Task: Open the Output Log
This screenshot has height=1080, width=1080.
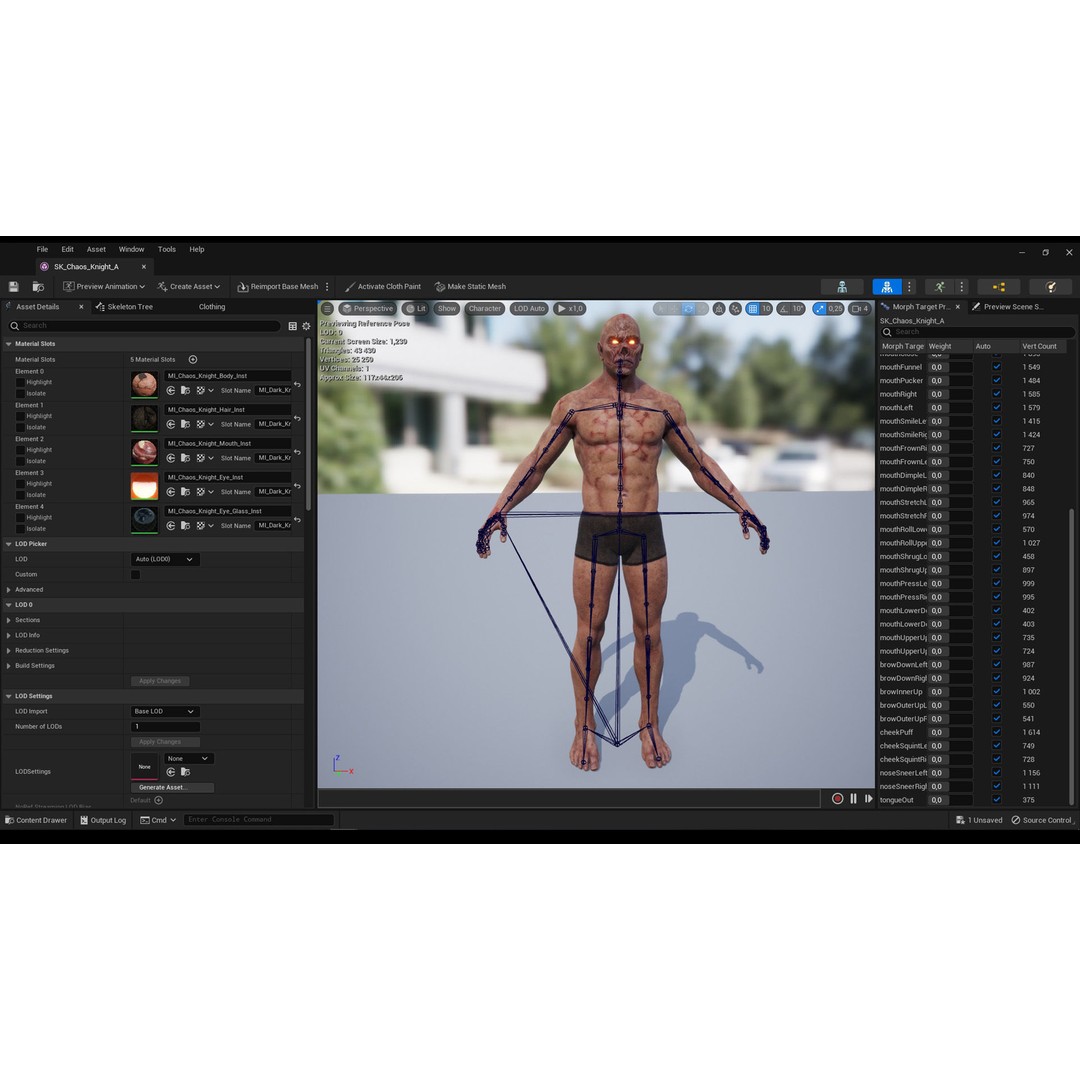Action: point(103,820)
